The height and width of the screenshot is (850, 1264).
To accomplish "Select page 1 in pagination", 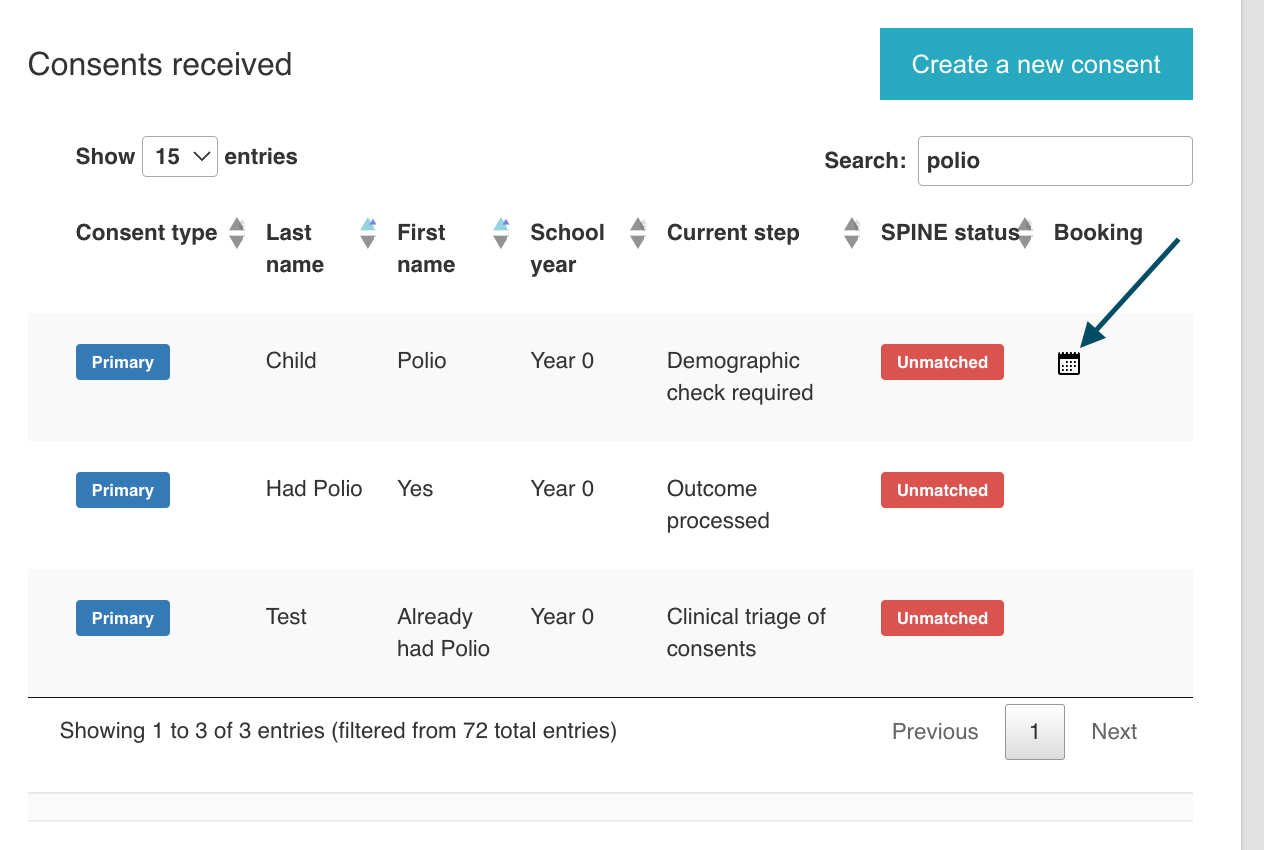I will point(1034,732).
